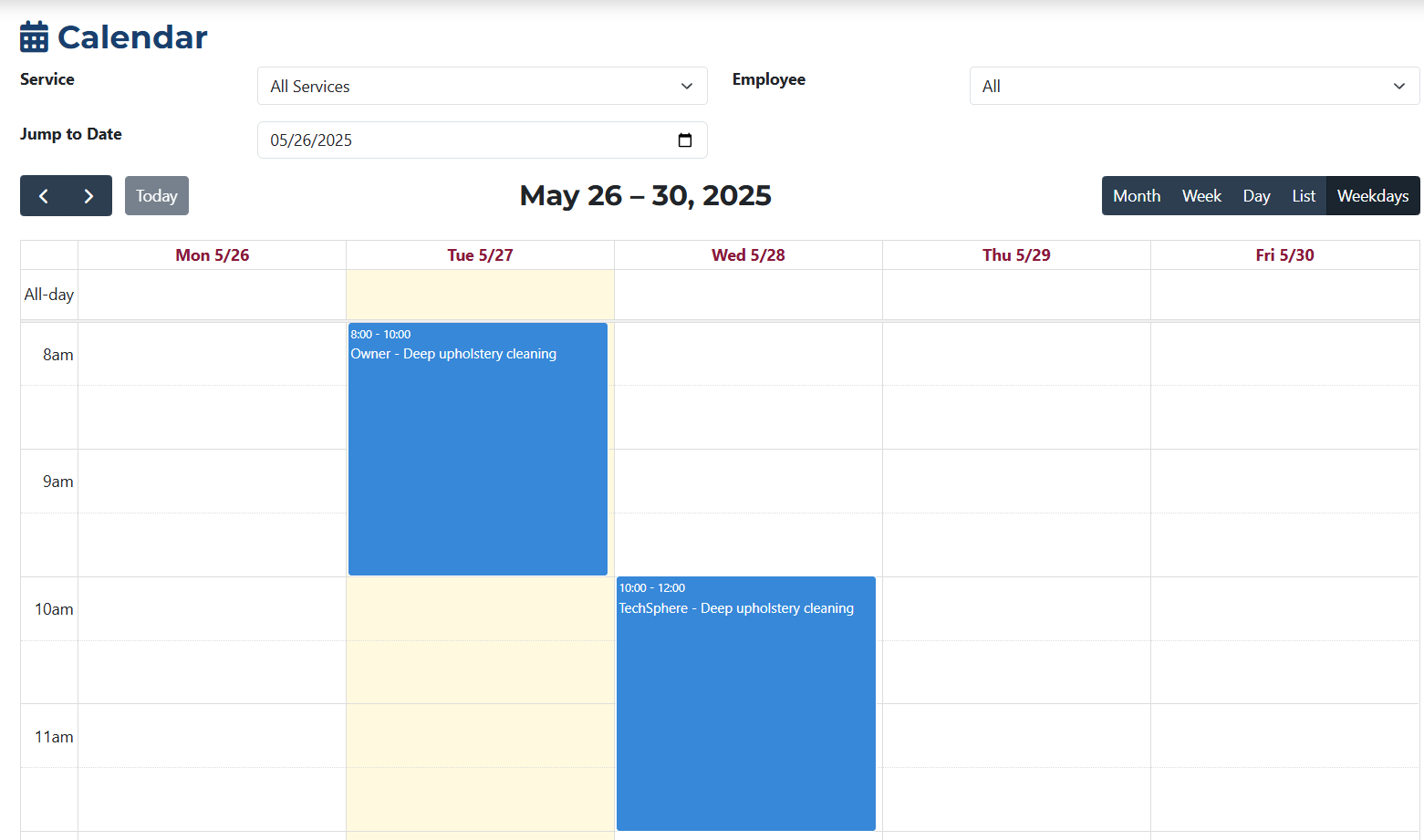Go to previous week with left arrow
Image resolution: width=1424 pixels, height=840 pixels.
tap(43, 195)
